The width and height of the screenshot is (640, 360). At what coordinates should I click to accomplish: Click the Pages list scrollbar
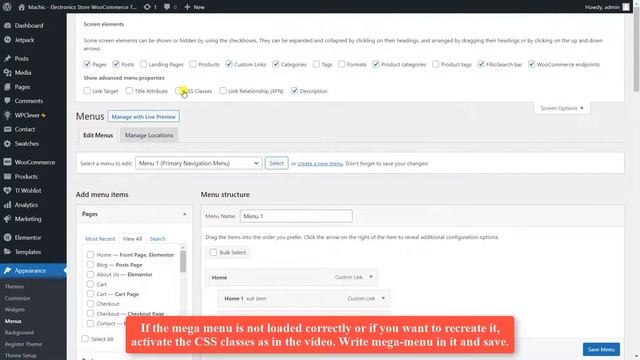tap(183, 261)
